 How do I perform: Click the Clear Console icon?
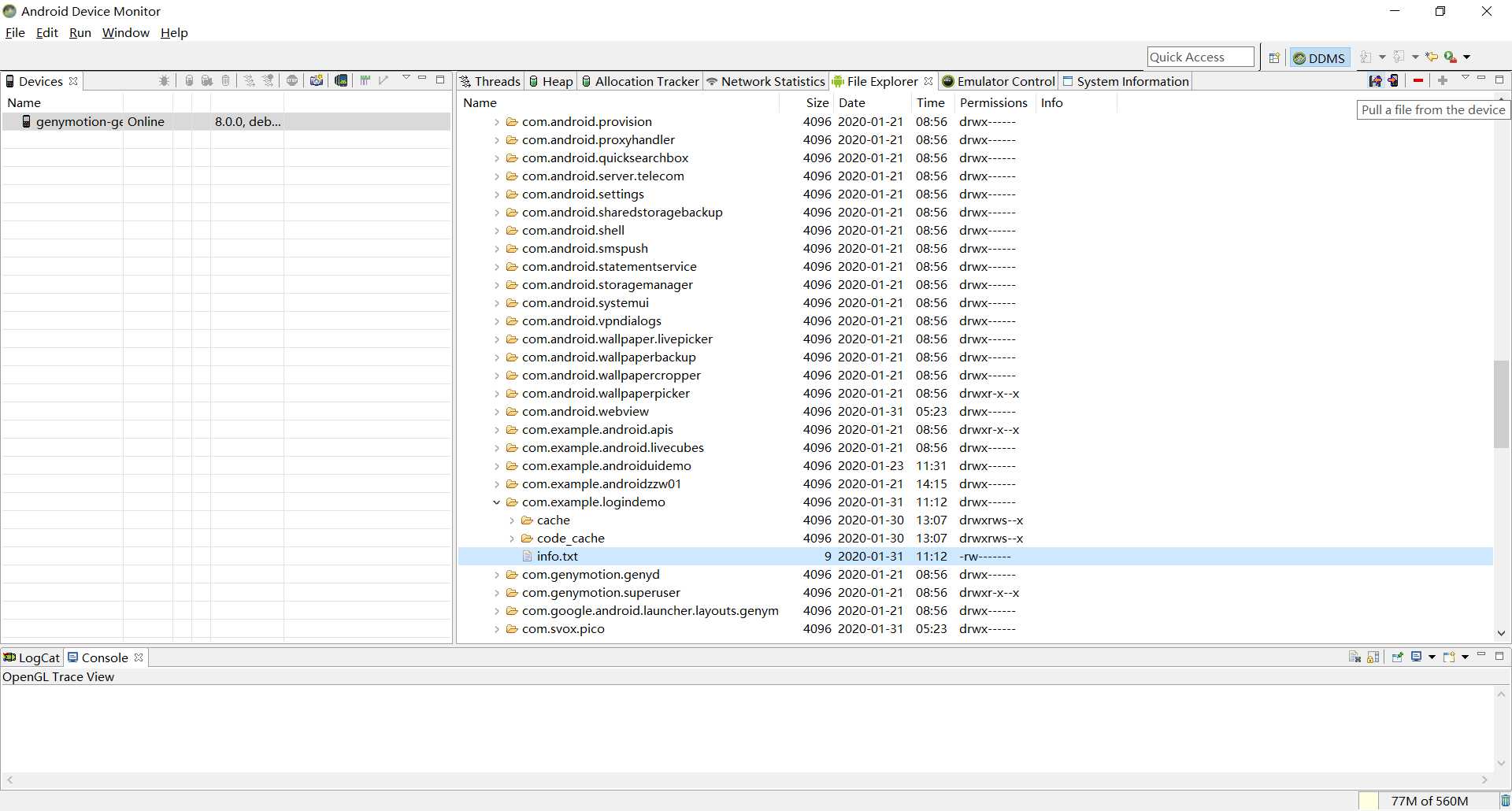(x=1354, y=657)
